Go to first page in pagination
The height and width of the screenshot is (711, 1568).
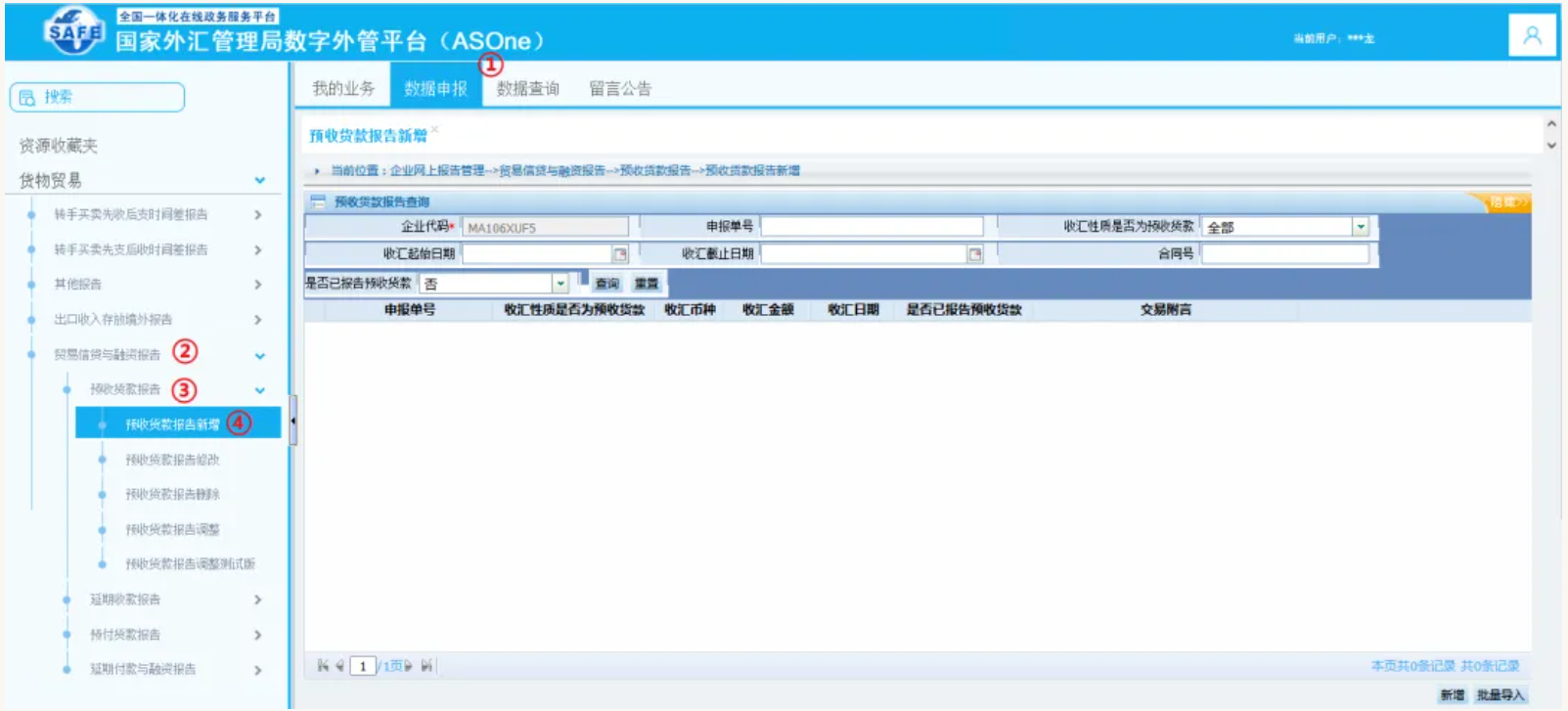tap(323, 666)
